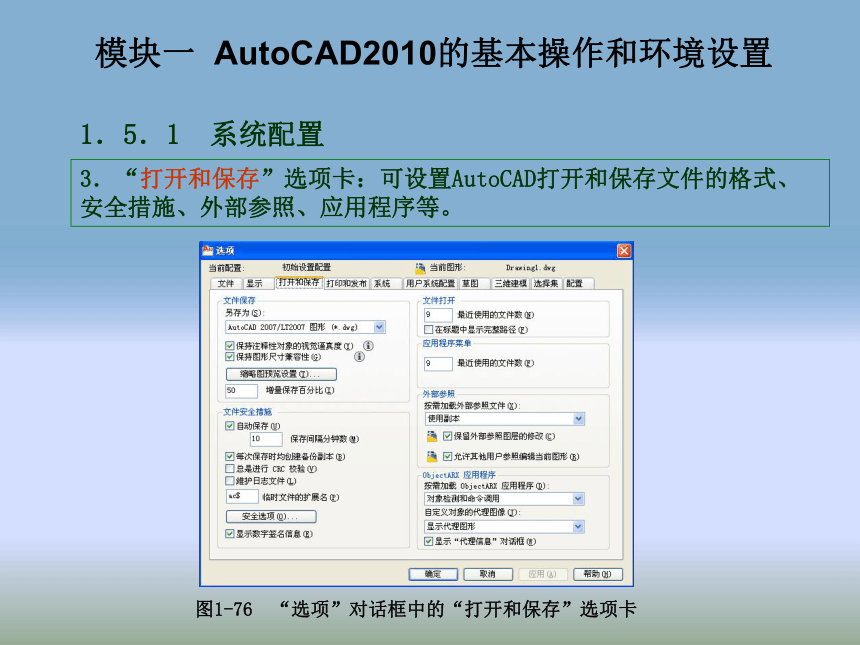860x645 pixels.
Task: Open help with the 帮助 button
Action: click(598, 574)
